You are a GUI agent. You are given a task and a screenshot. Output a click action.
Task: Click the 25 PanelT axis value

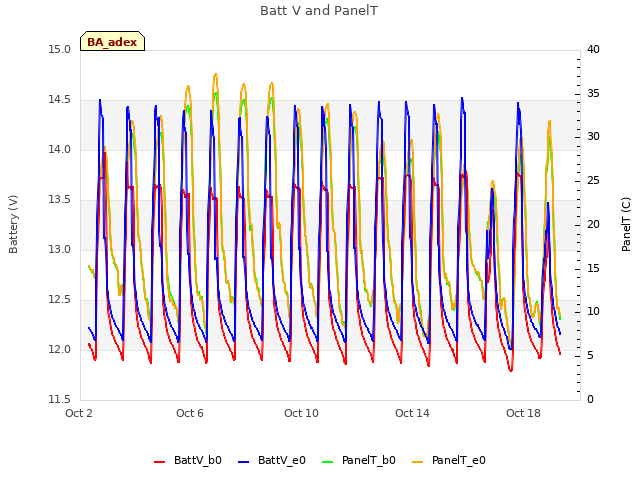593,181
